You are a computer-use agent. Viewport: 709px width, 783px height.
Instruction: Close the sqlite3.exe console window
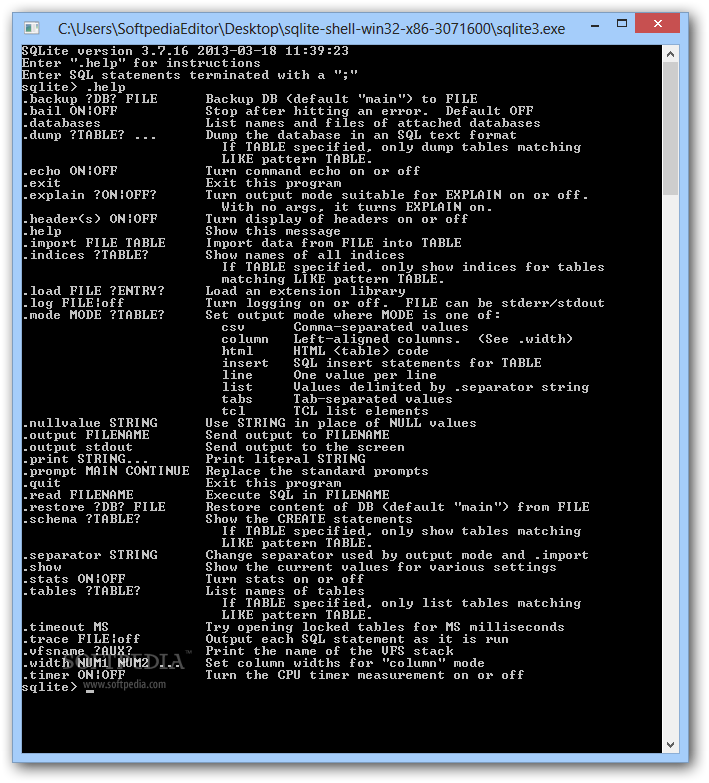click(657, 23)
